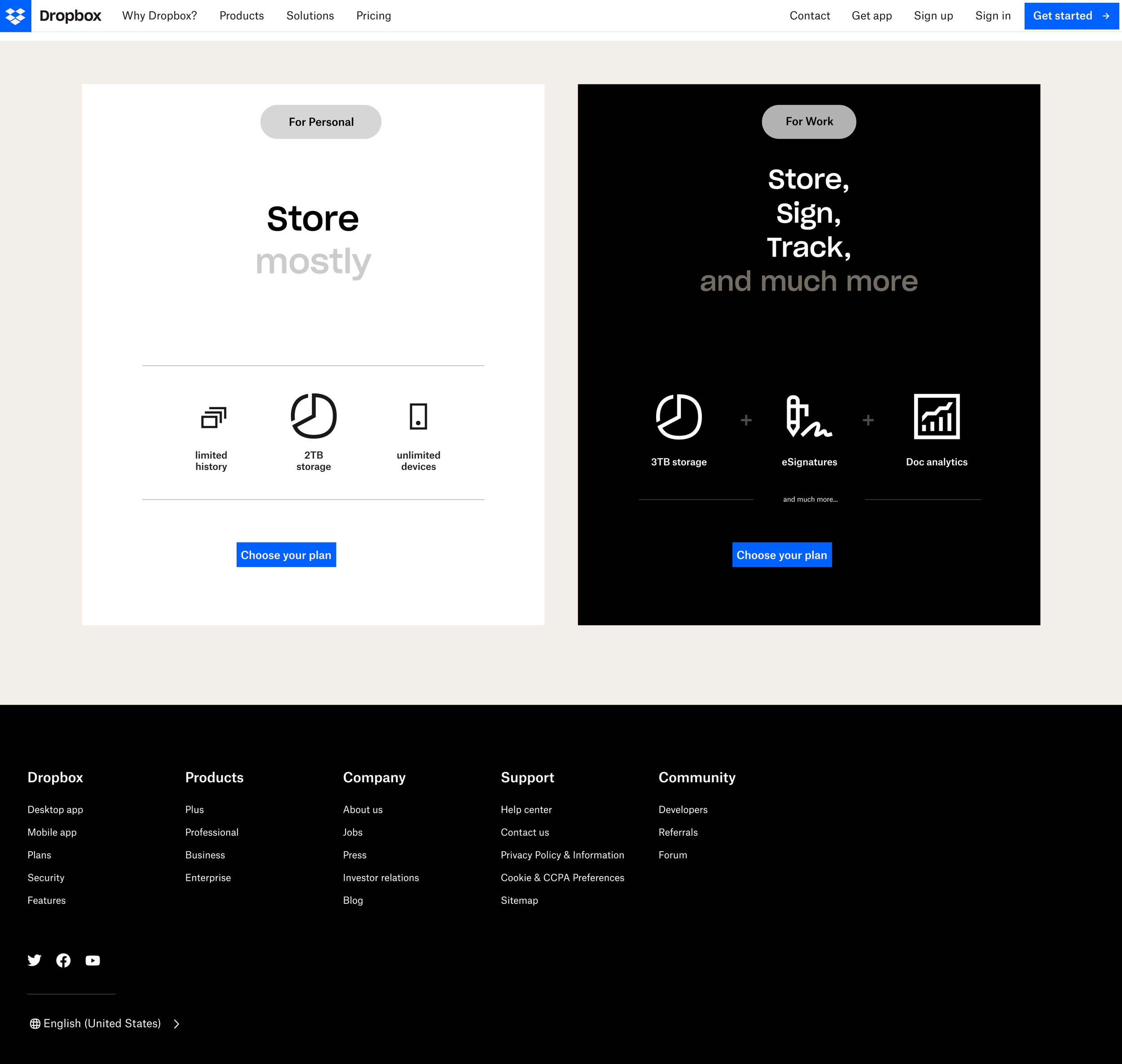Open the Press link

coord(355,855)
